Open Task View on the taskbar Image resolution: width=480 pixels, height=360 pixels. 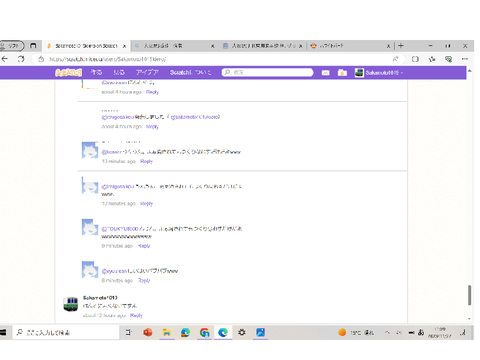128,332
